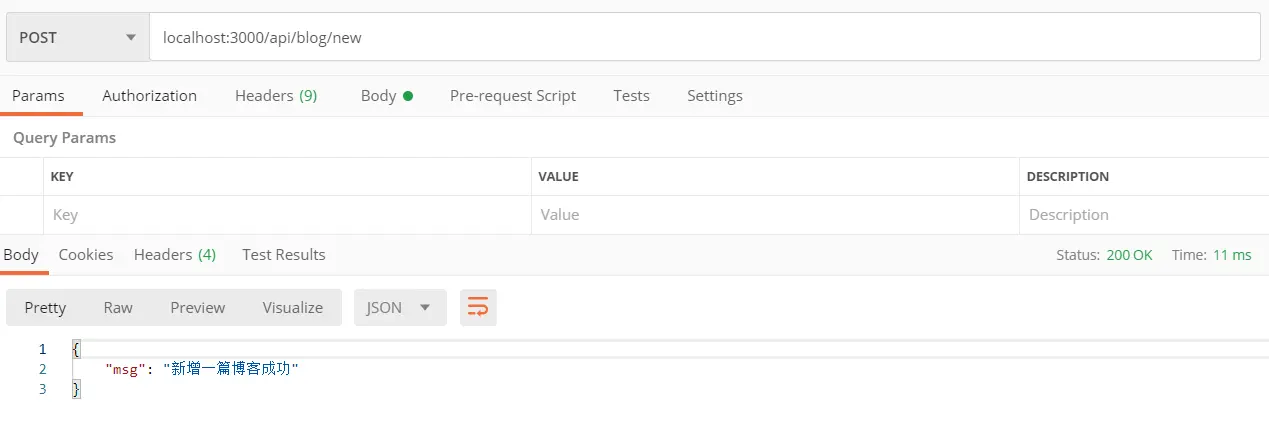Switch to the Authorization tab
1269x430 pixels.
(150, 96)
